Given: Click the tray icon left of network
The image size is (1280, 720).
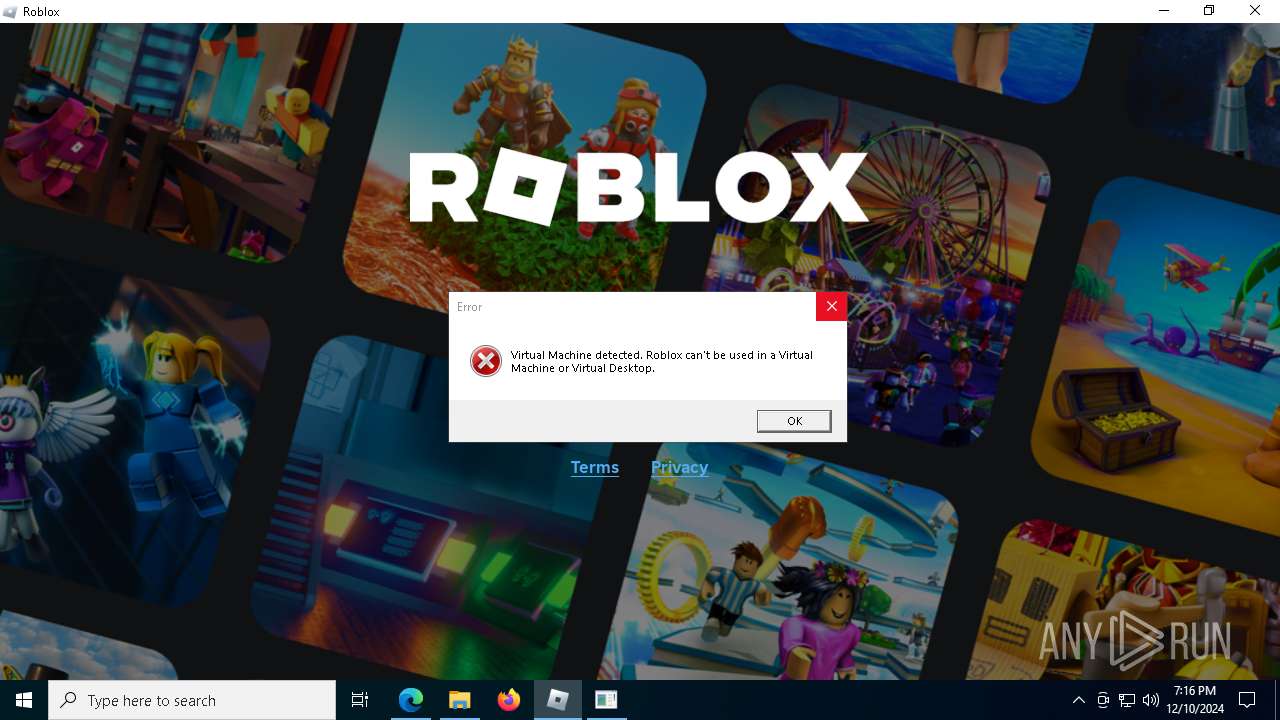Looking at the screenshot, I should 1103,700.
